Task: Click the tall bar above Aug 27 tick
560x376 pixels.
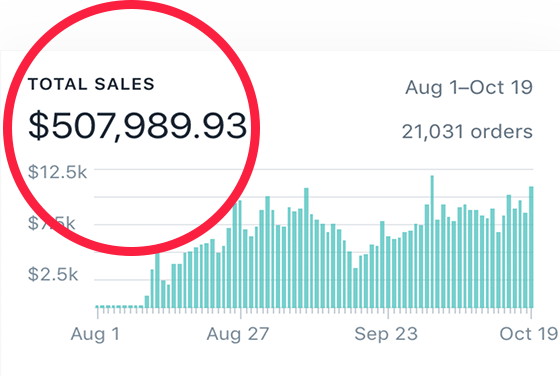Action: click(x=240, y=254)
